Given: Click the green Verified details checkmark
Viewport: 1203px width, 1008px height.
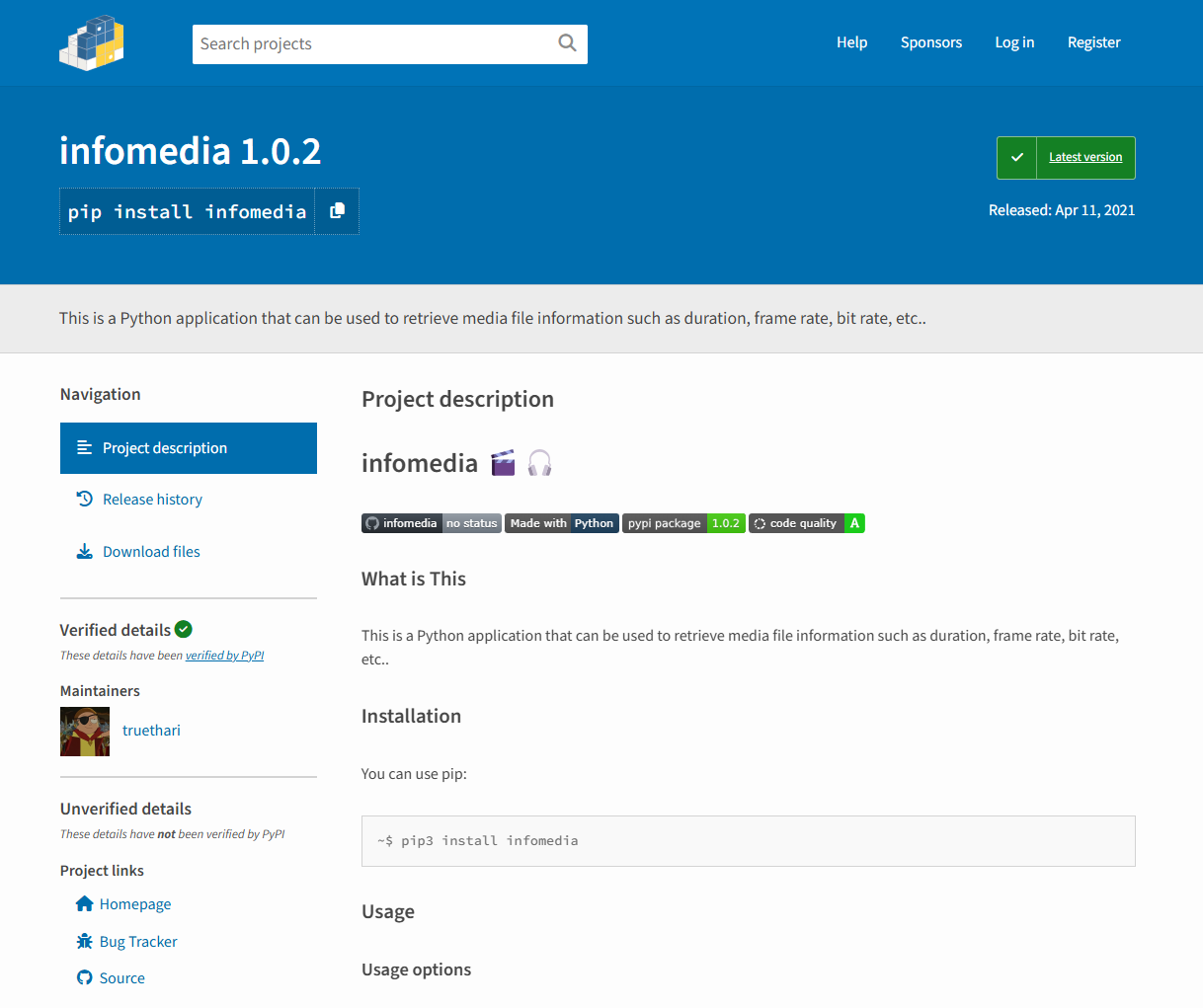Looking at the screenshot, I should [184, 629].
